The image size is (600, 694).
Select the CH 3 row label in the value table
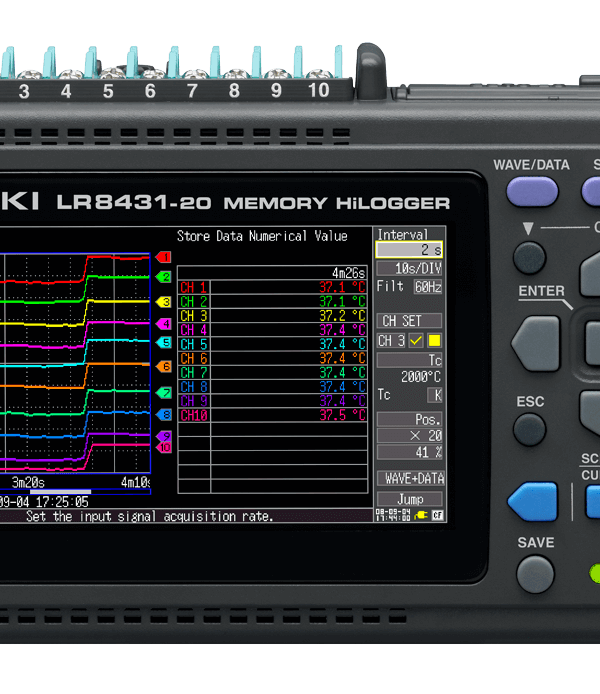(194, 316)
